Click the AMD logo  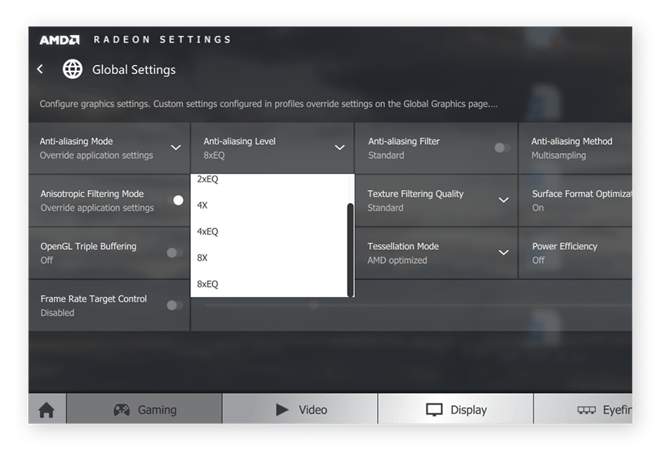click(59, 40)
